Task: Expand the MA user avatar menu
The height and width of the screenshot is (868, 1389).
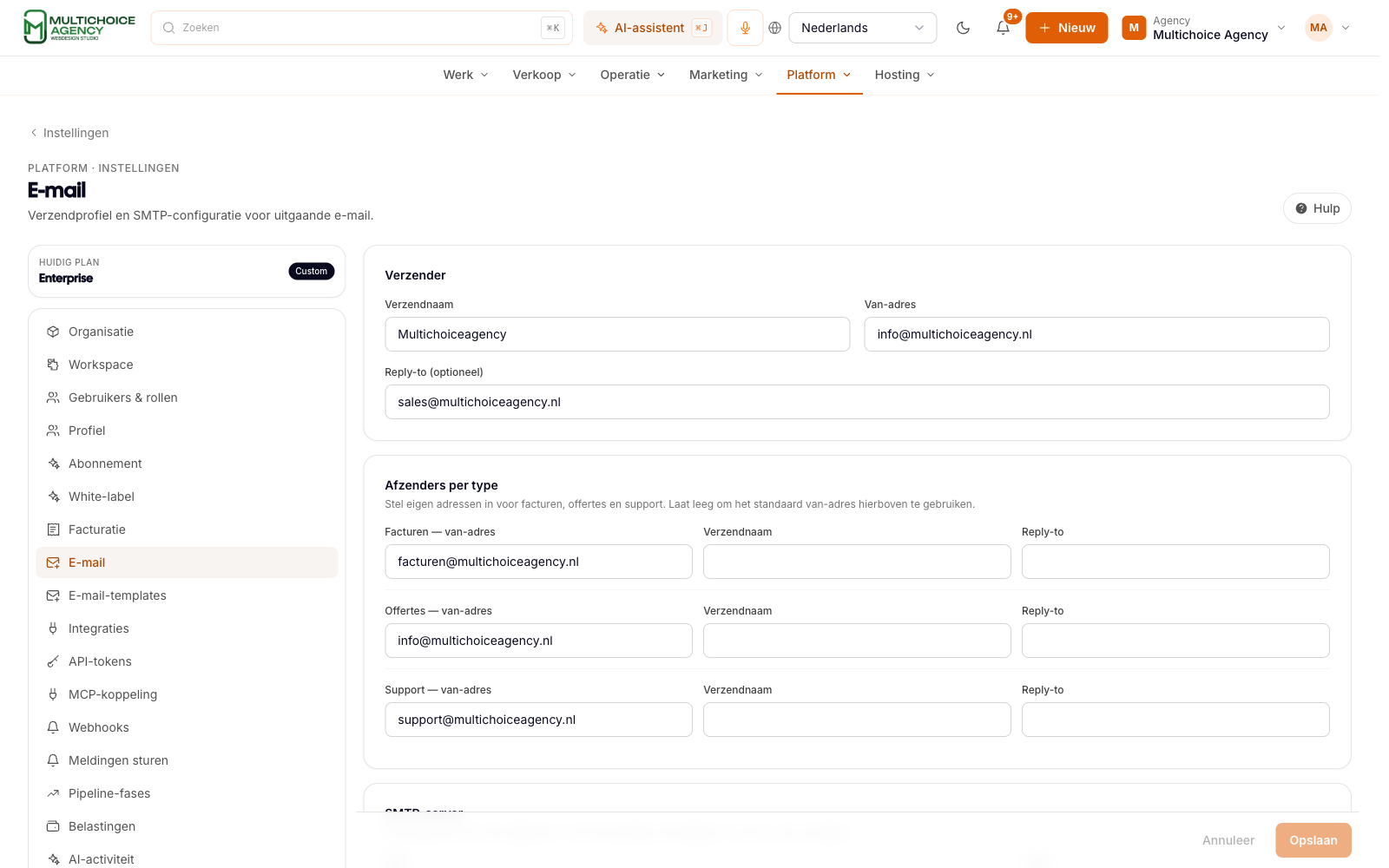Action: tap(1328, 28)
